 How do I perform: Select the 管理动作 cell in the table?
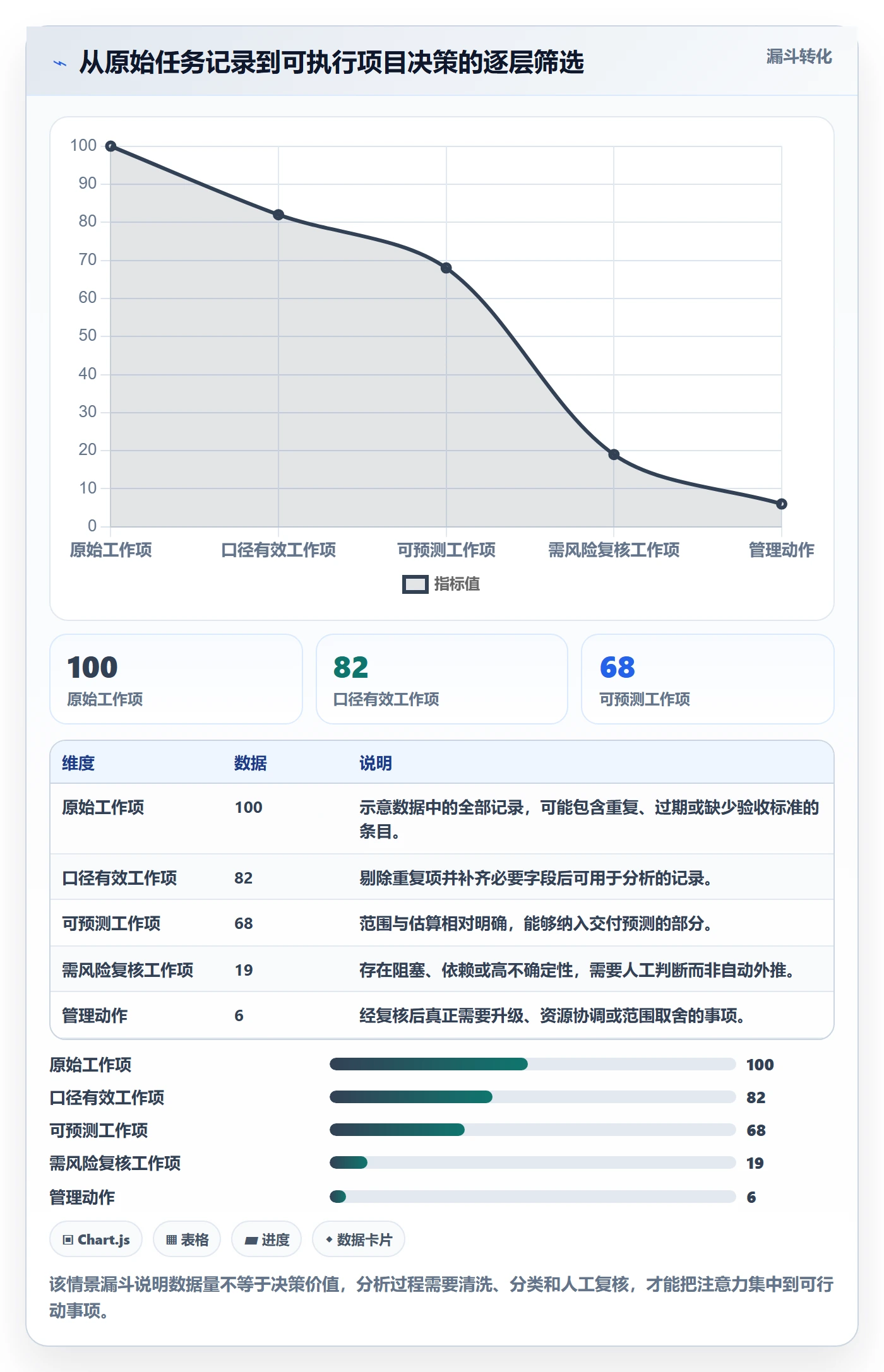(95, 1015)
